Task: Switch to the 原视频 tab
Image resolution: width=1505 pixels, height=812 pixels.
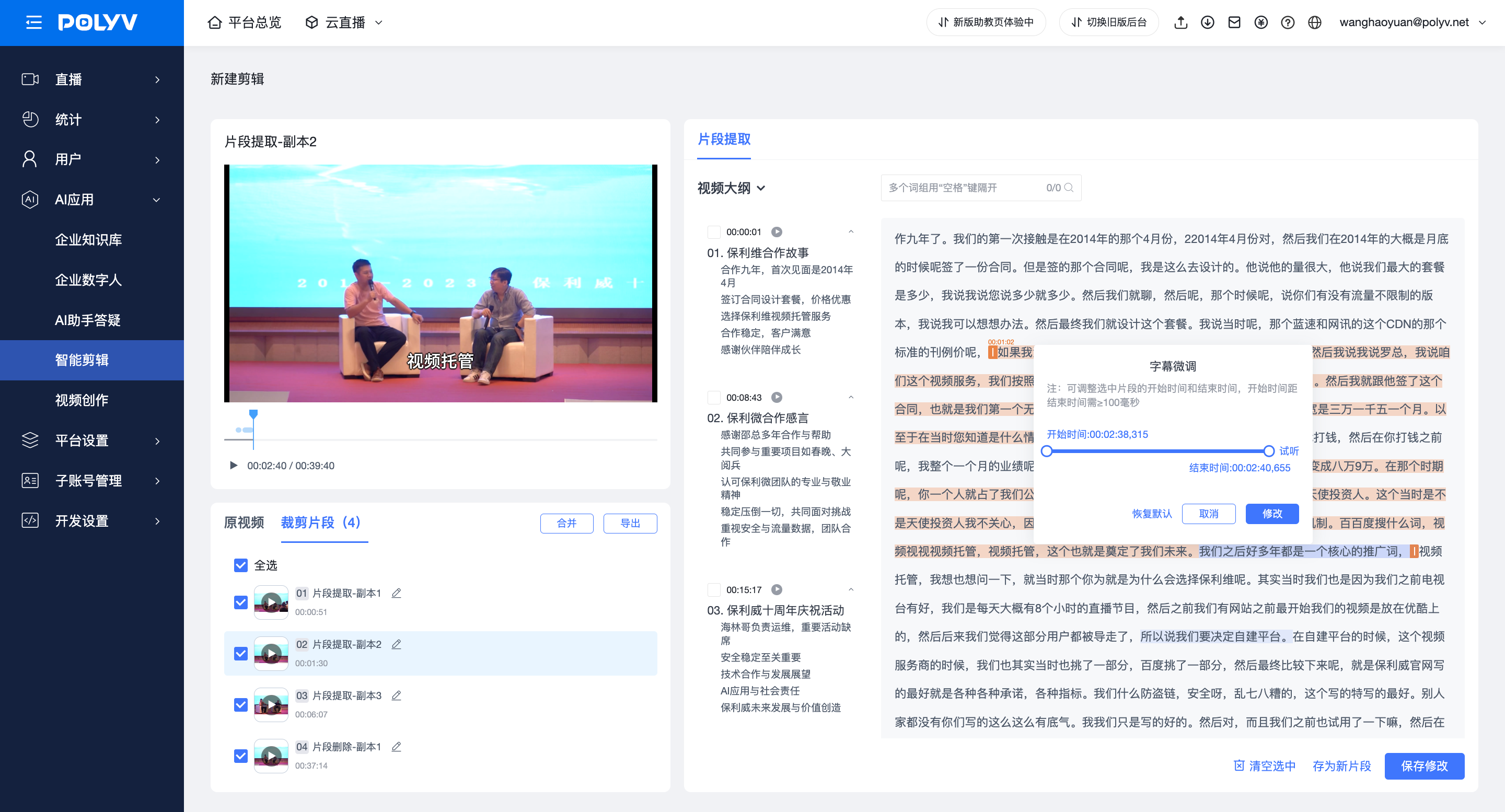Action: pyautogui.click(x=244, y=522)
